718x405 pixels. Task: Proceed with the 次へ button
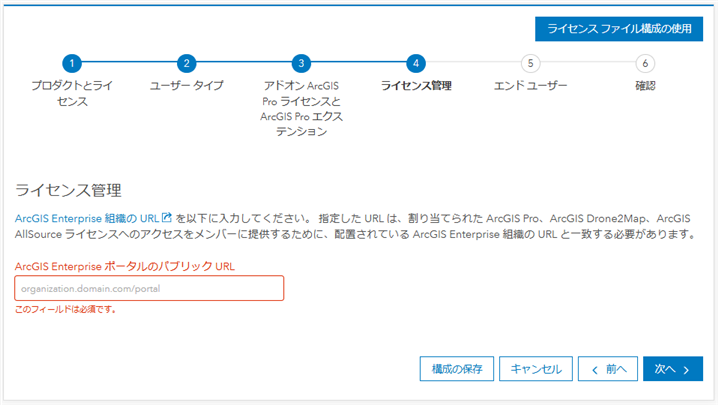coord(673,369)
